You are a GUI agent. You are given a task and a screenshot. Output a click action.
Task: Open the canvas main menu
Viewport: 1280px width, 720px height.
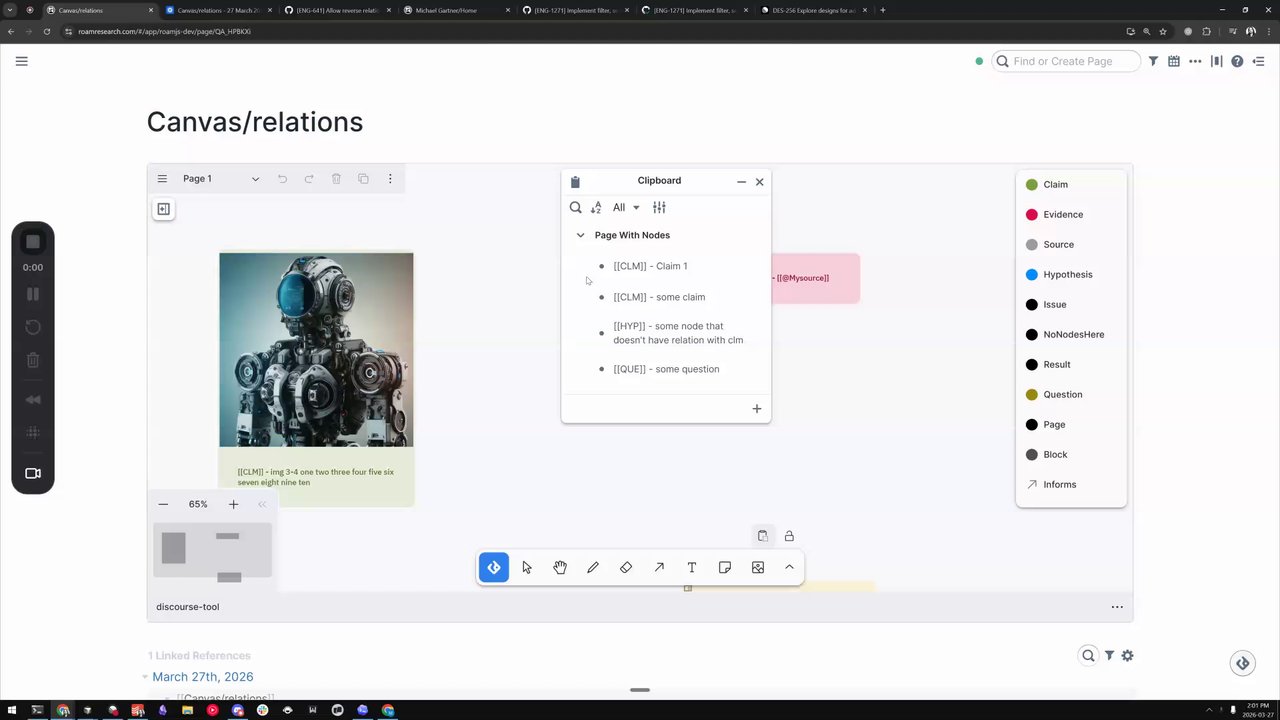coord(162,179)
